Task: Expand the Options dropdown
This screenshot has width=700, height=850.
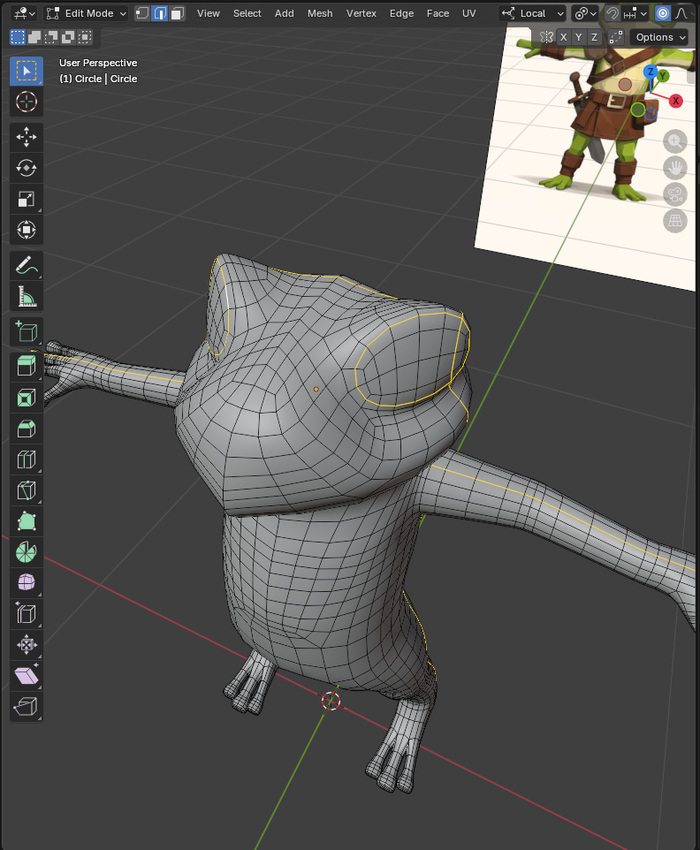Action: pos(660,37)
